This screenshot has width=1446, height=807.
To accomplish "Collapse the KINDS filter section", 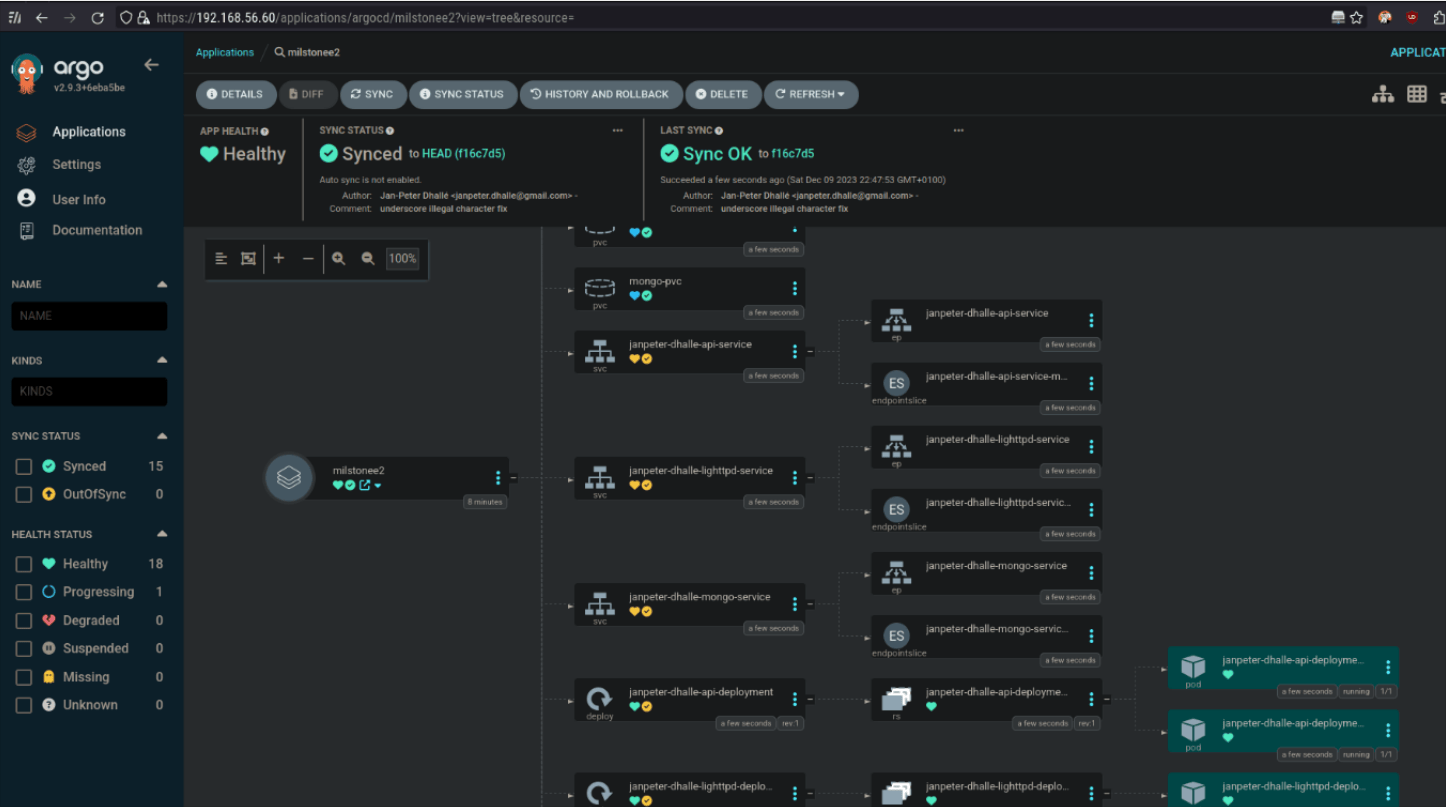I will [x=162, y=360].
